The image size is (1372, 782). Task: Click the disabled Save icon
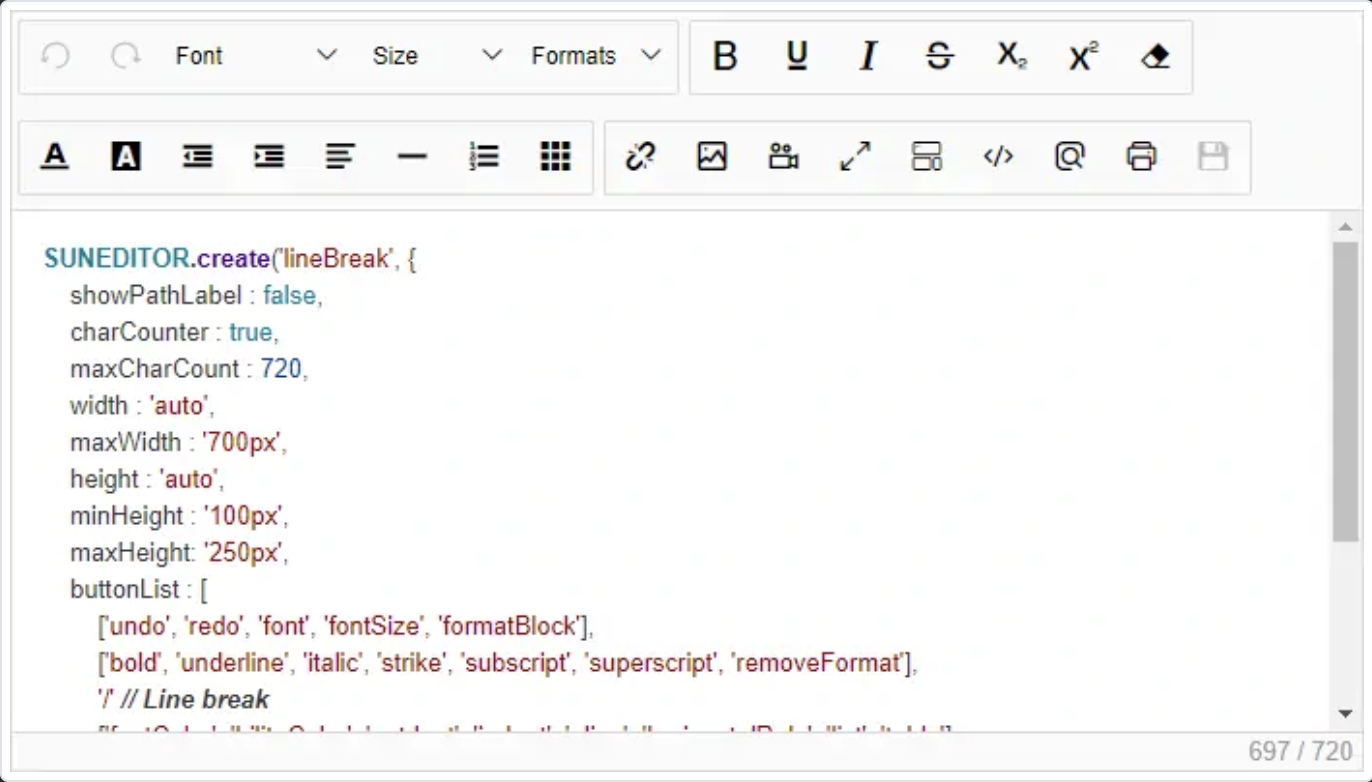[1213, 157]
